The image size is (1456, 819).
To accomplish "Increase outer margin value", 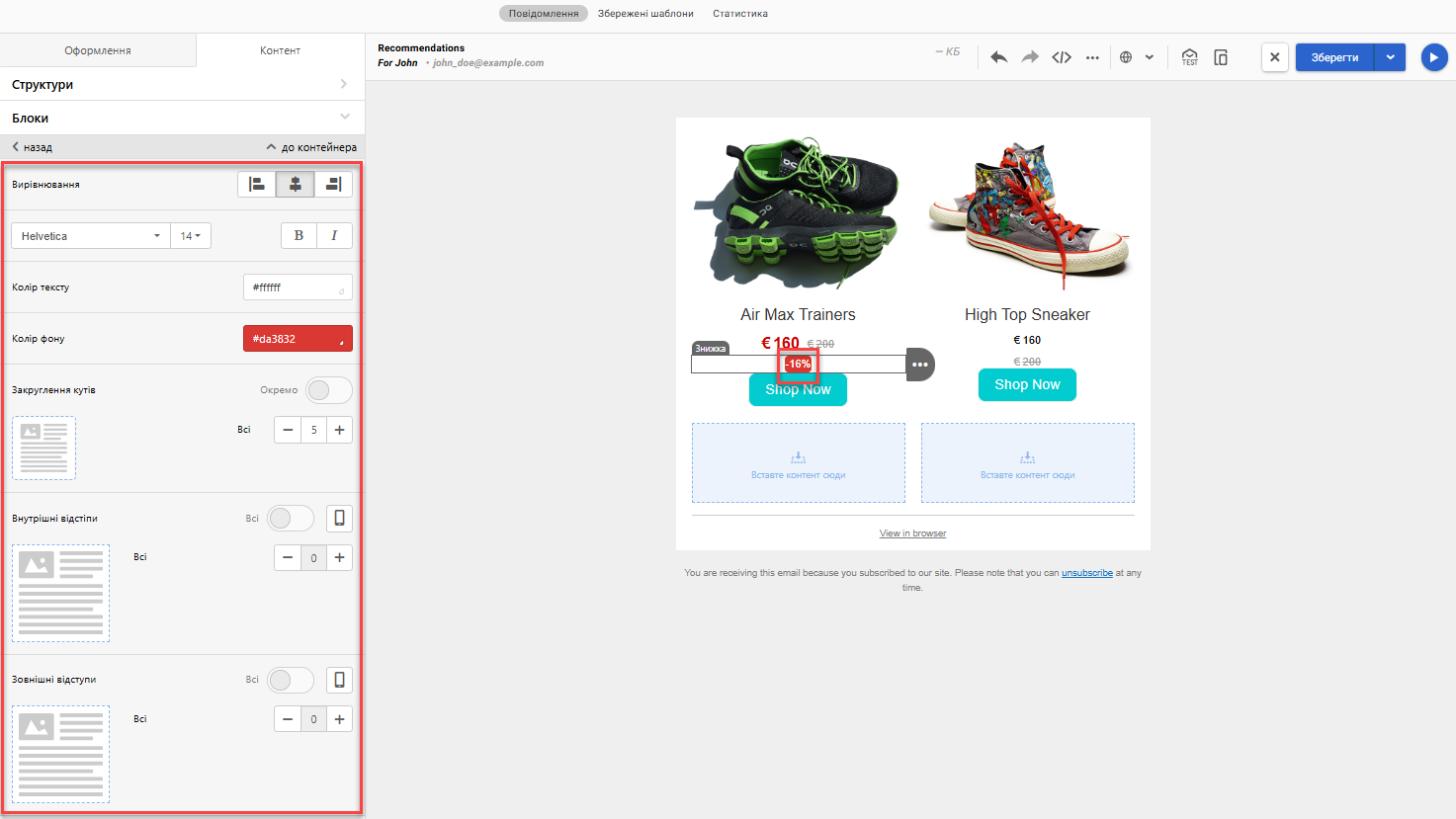I will (339, 719).
